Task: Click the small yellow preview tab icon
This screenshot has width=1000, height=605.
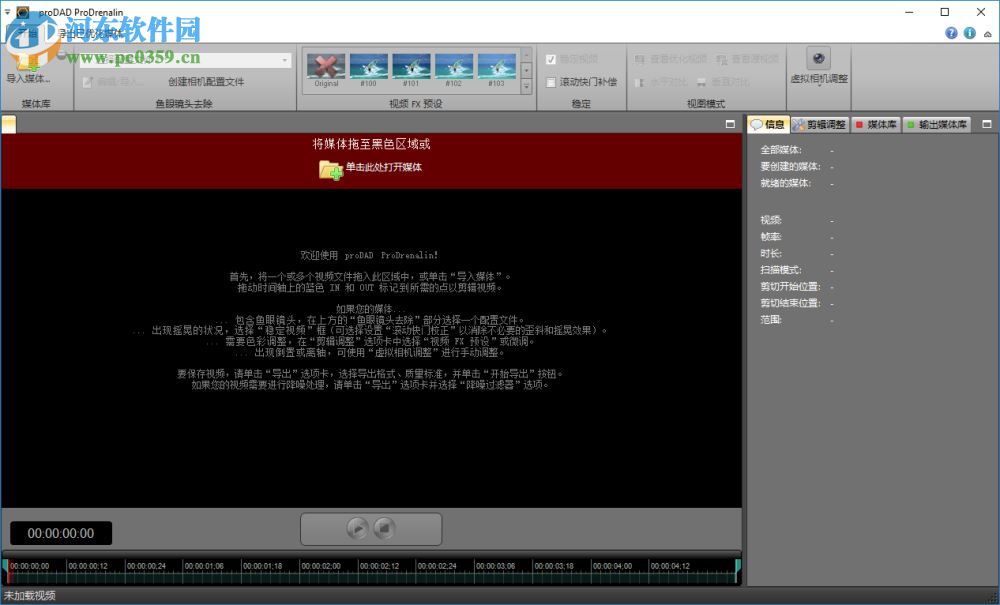Action: coord(8,124)
